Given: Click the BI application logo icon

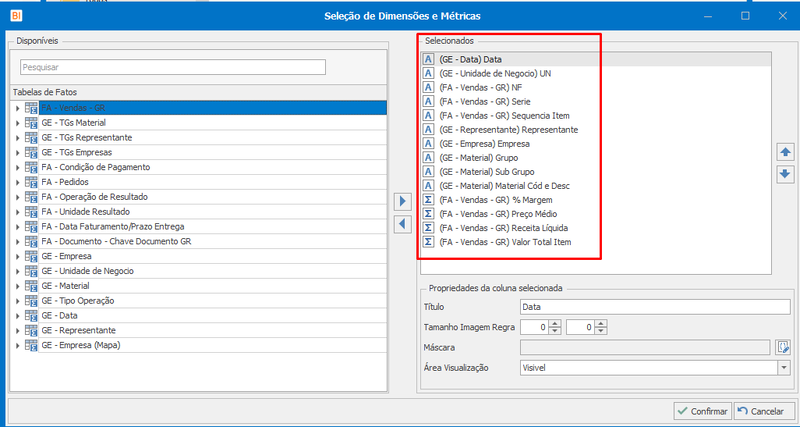Looking at the screenshot, I should [16, 16].
